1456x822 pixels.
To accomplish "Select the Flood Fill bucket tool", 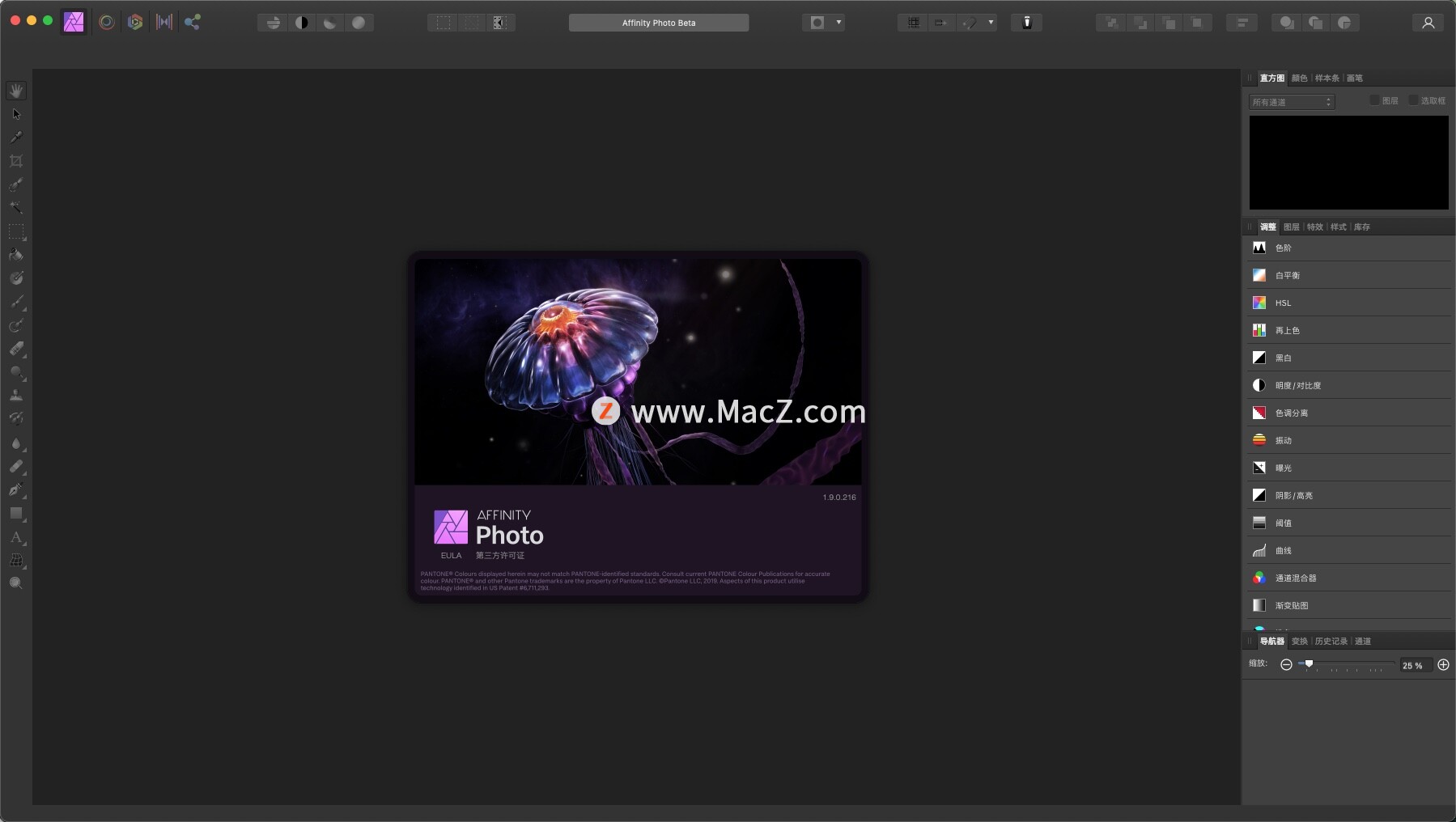I will pyautogui.click(x=16, y=255).
